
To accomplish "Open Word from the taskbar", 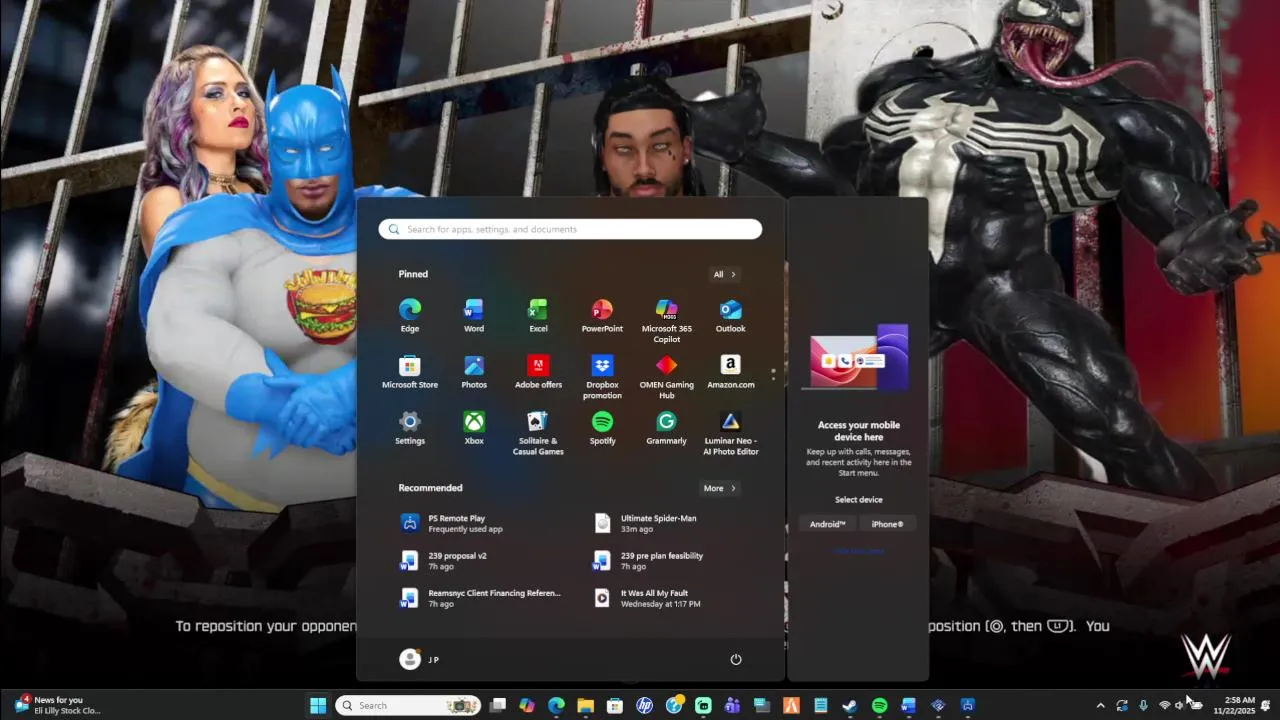I will coord(908,706).
